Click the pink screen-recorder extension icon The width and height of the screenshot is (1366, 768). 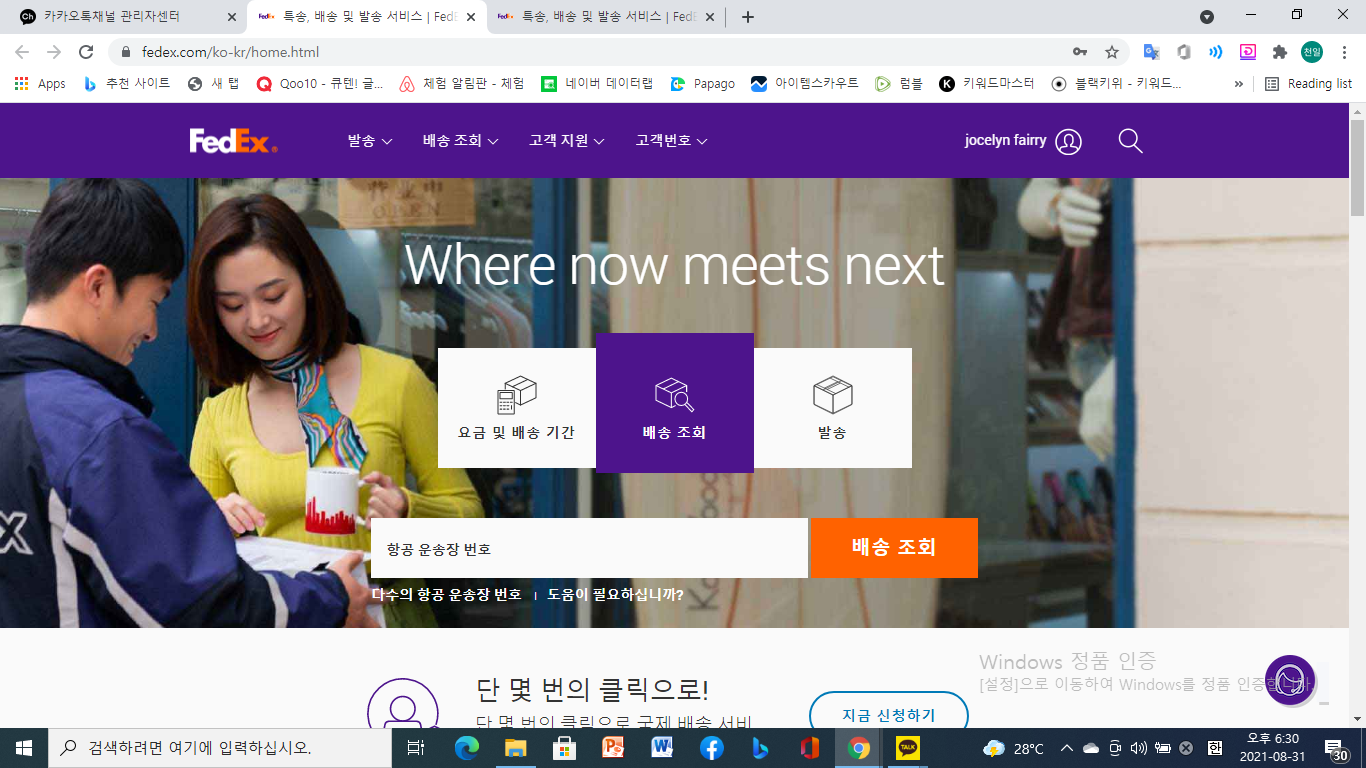pos(1247,52)
